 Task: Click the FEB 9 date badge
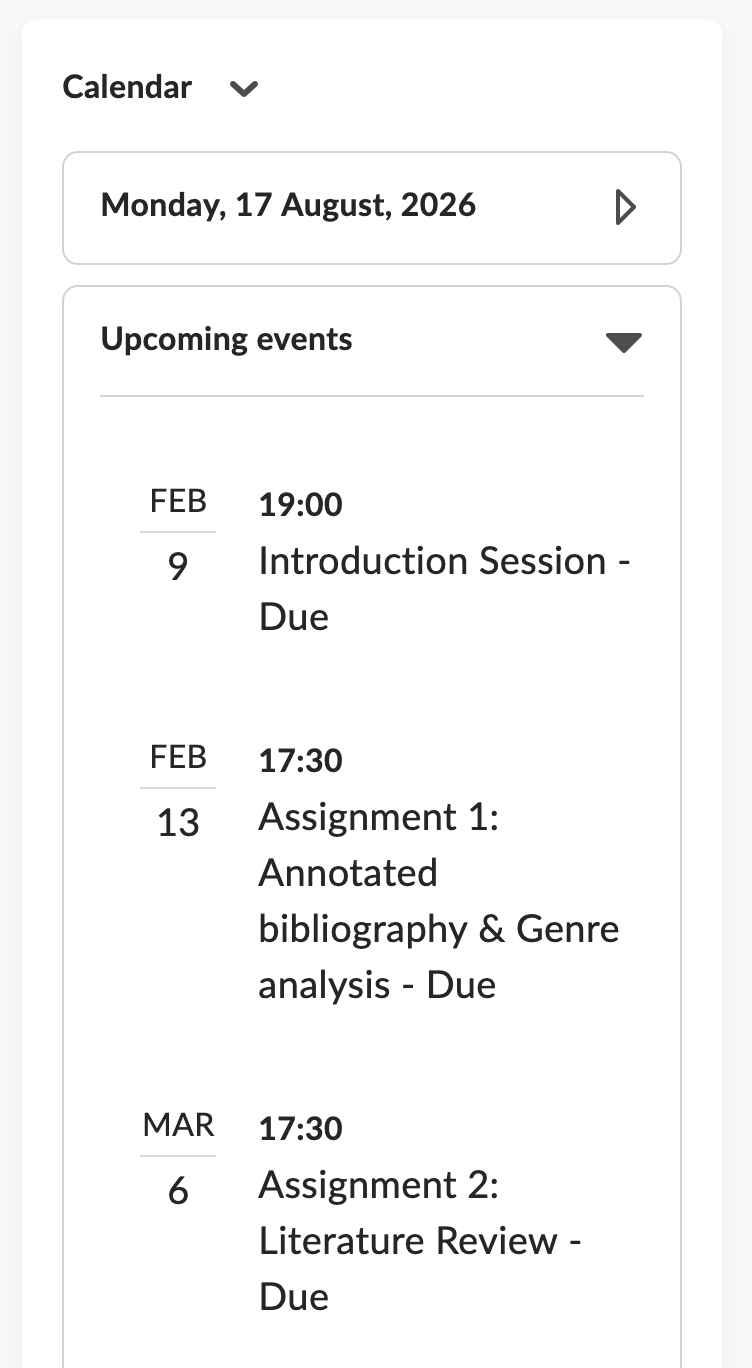tap(178, 534)
